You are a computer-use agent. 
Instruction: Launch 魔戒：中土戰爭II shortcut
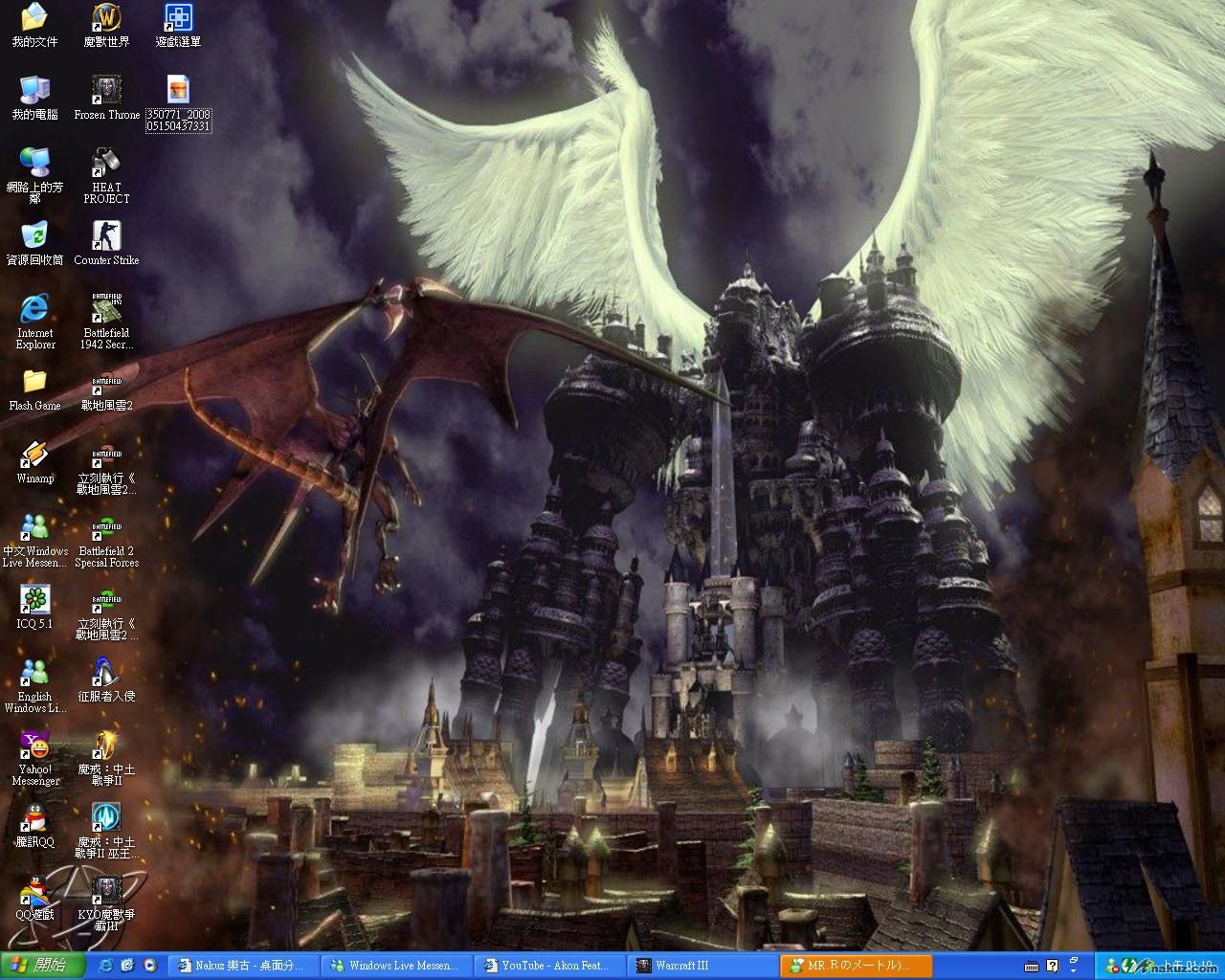point(106,758)
